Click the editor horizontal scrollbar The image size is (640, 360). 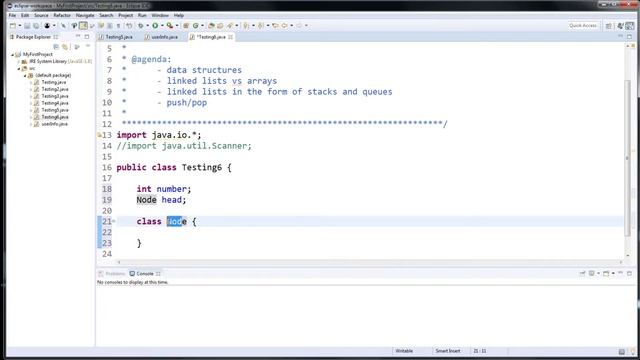(369, 262)
